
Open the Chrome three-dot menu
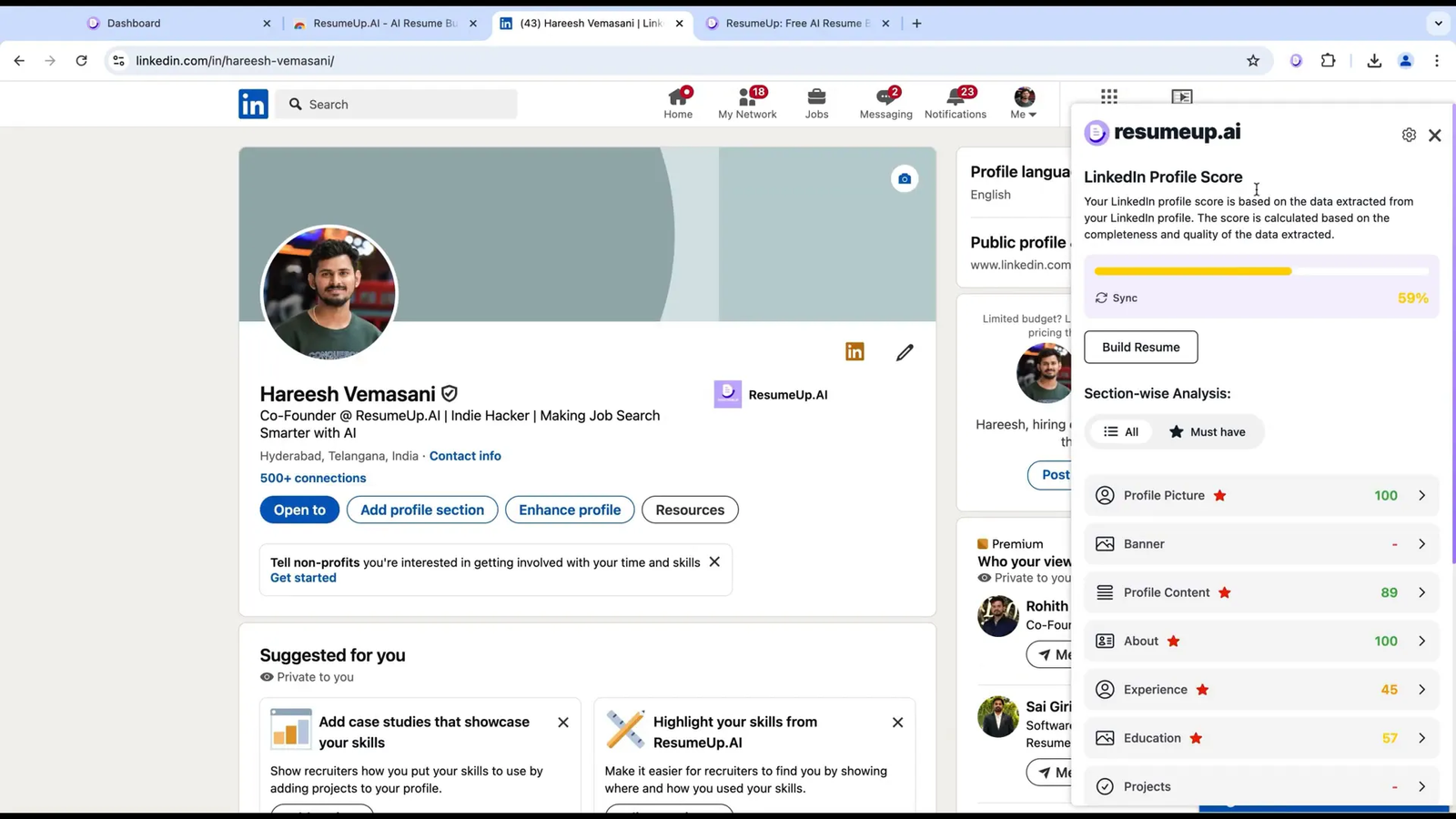(x=1437, y=61)
